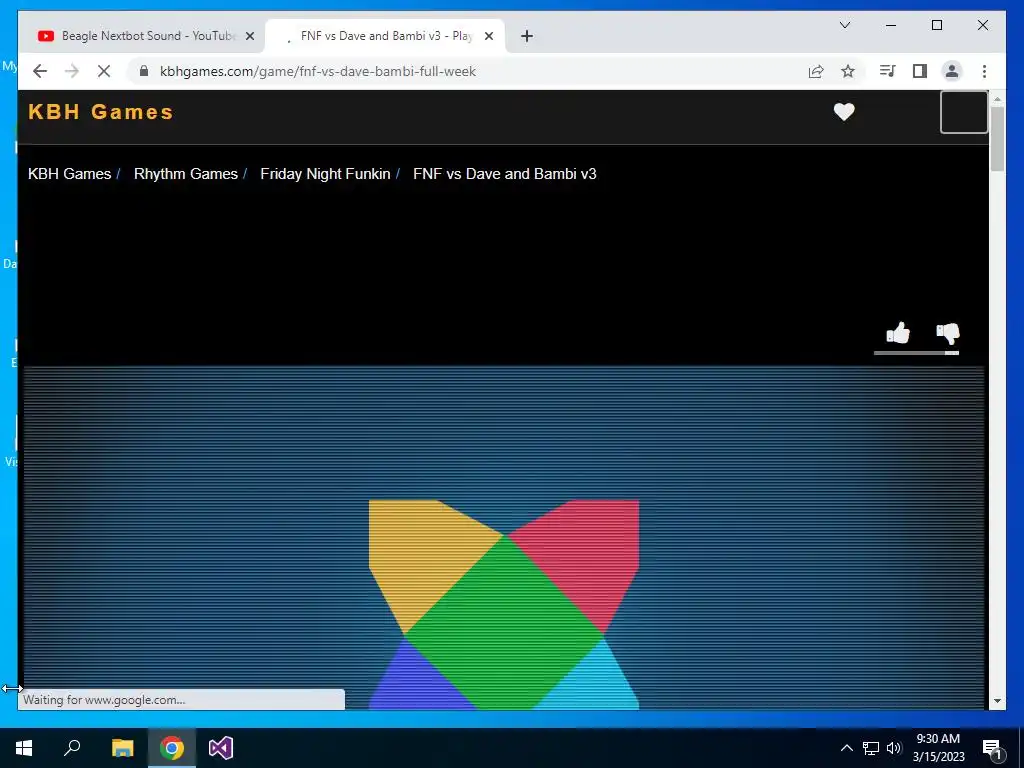Open the Friday Night Funkin breadcrumb
The width and height of the screenshot is (1024, 768).
point(325,174)
